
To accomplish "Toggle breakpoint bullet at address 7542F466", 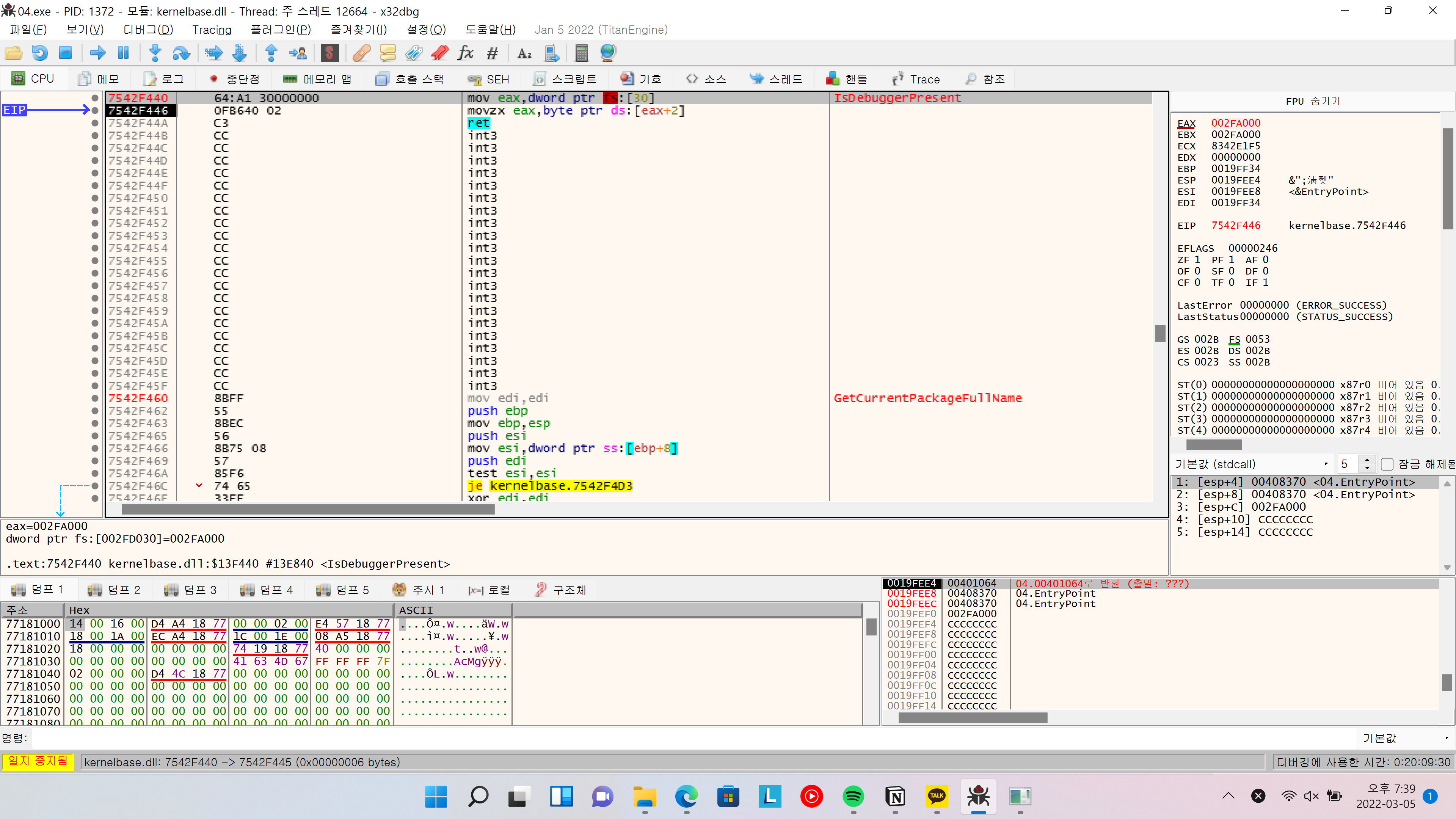I will click(95, 448).
